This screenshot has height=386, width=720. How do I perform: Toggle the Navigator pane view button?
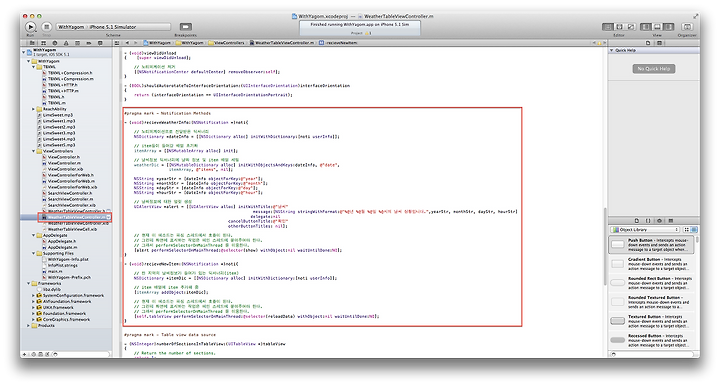click(x=646, y=27)
